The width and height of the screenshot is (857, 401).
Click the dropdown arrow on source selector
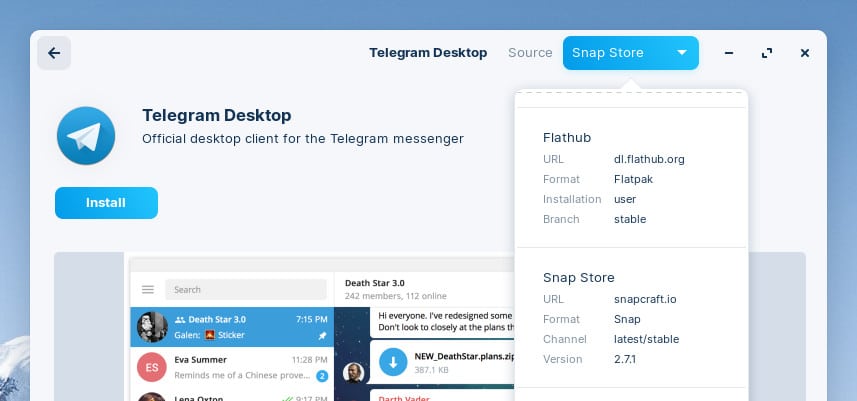[681, 53]
